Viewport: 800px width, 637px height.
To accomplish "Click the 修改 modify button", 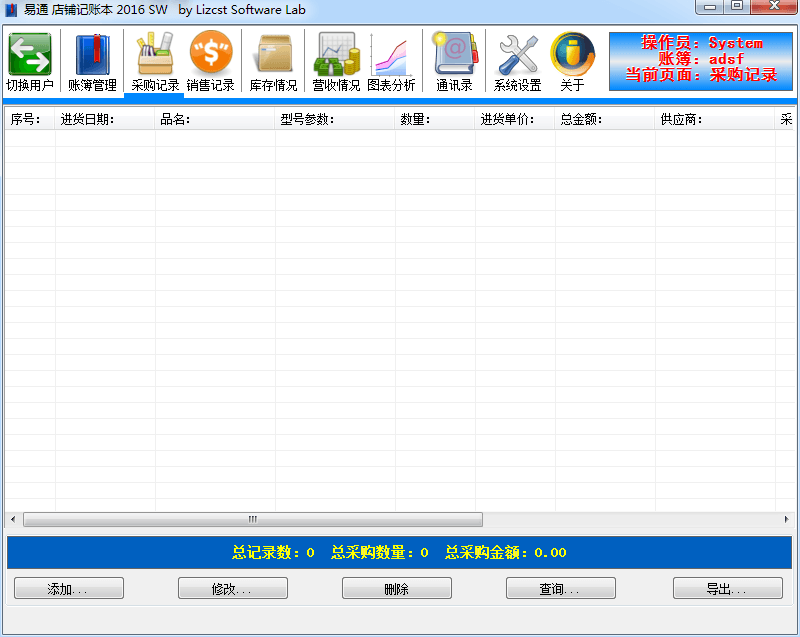I will (x=233, y=589).
